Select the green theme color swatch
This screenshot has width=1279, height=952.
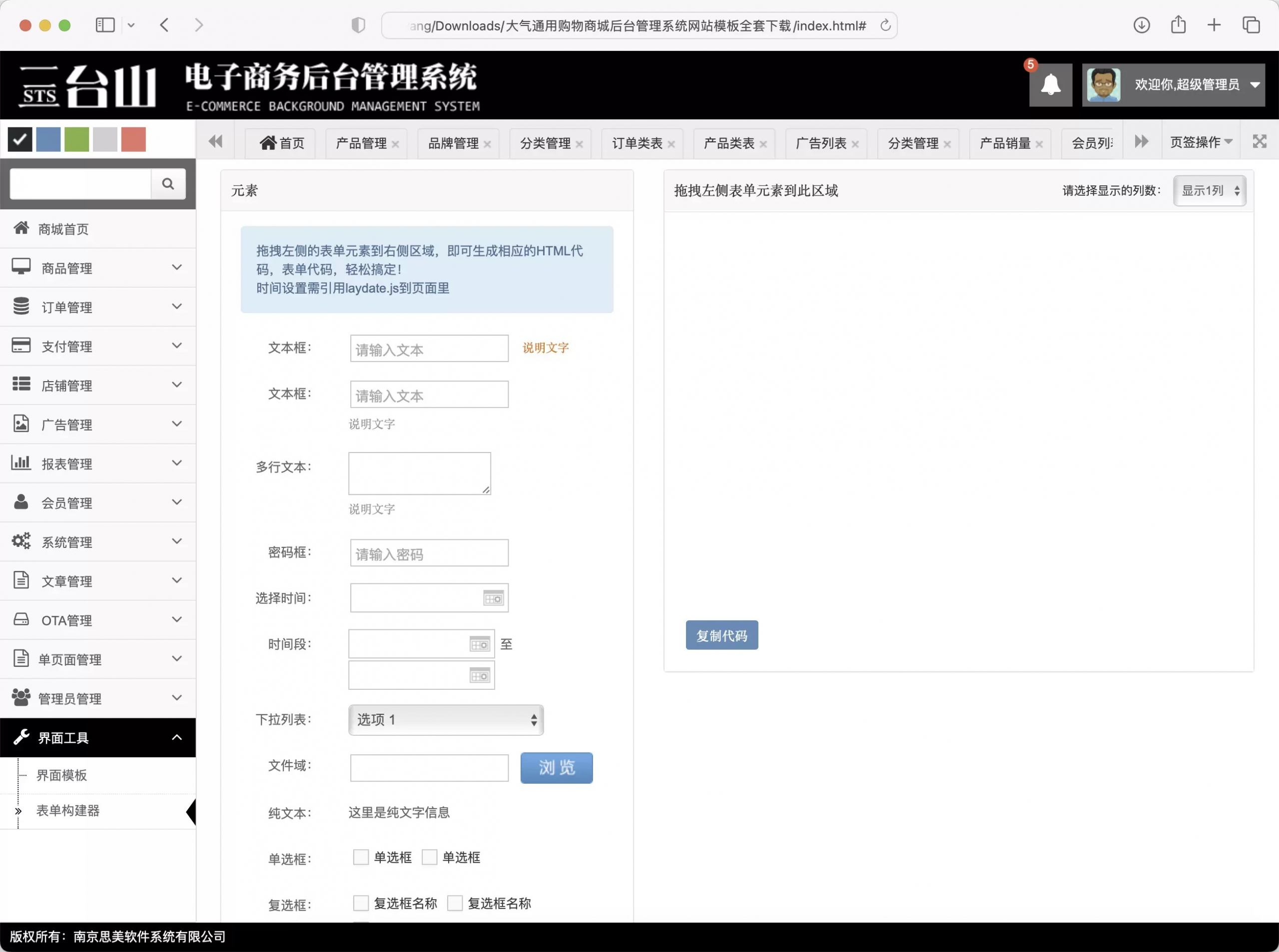(76, 139)
